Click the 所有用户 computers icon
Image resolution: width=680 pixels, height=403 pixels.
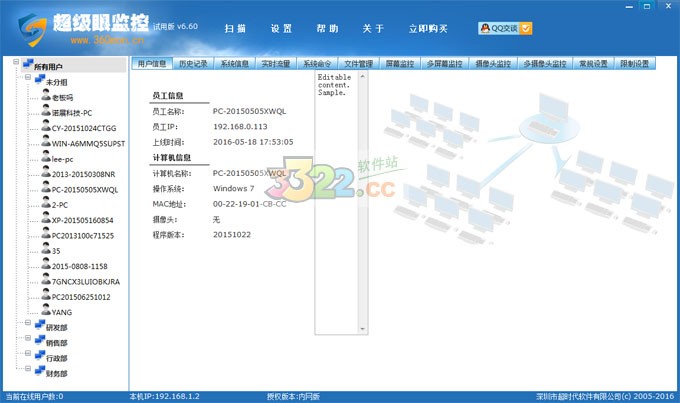coord(28,64)
